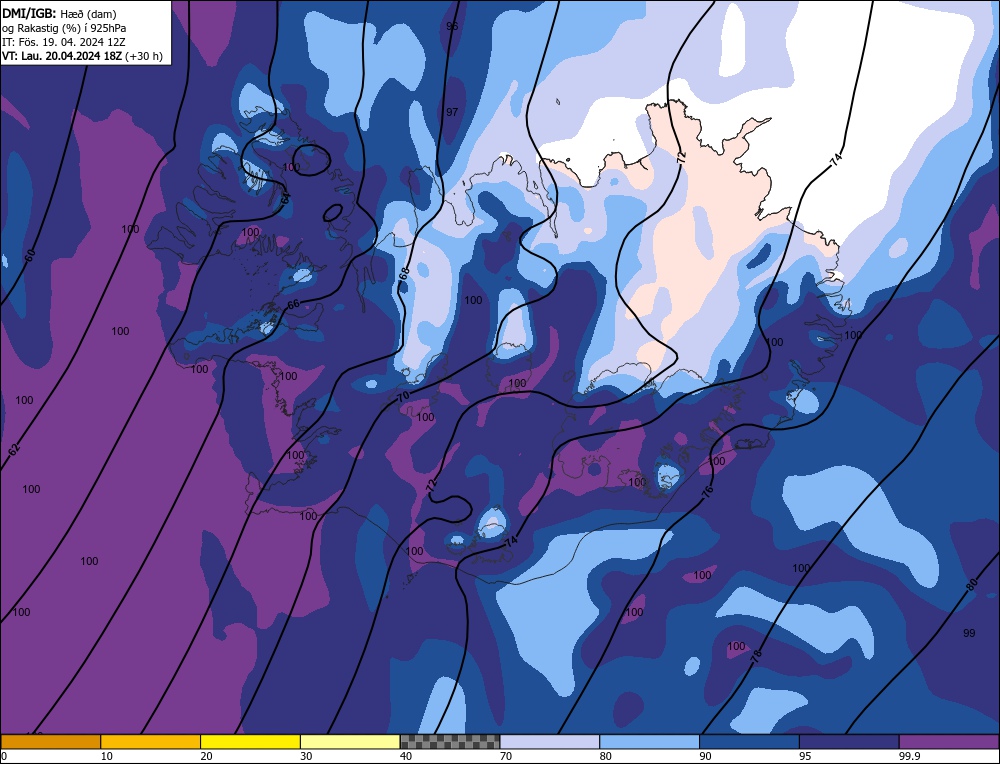Click the '90' tick label on legend
Screen dimensions: 1000x764
point(705,756)
